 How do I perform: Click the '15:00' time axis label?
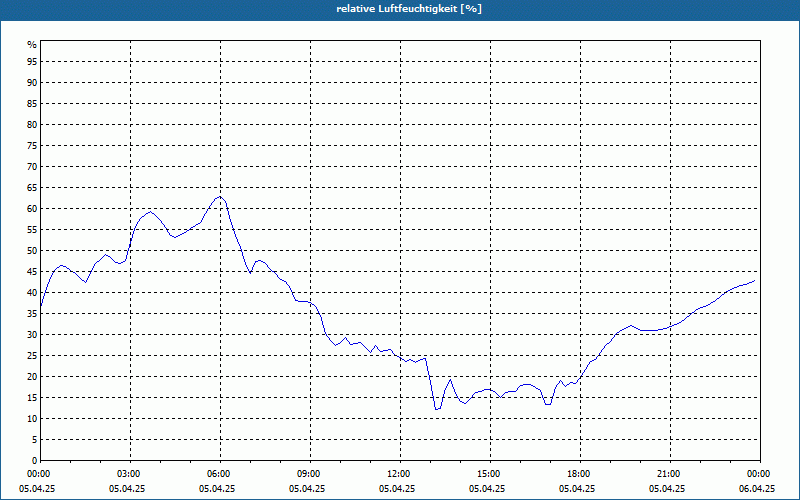pyautogui.click(x=487, y=474)
